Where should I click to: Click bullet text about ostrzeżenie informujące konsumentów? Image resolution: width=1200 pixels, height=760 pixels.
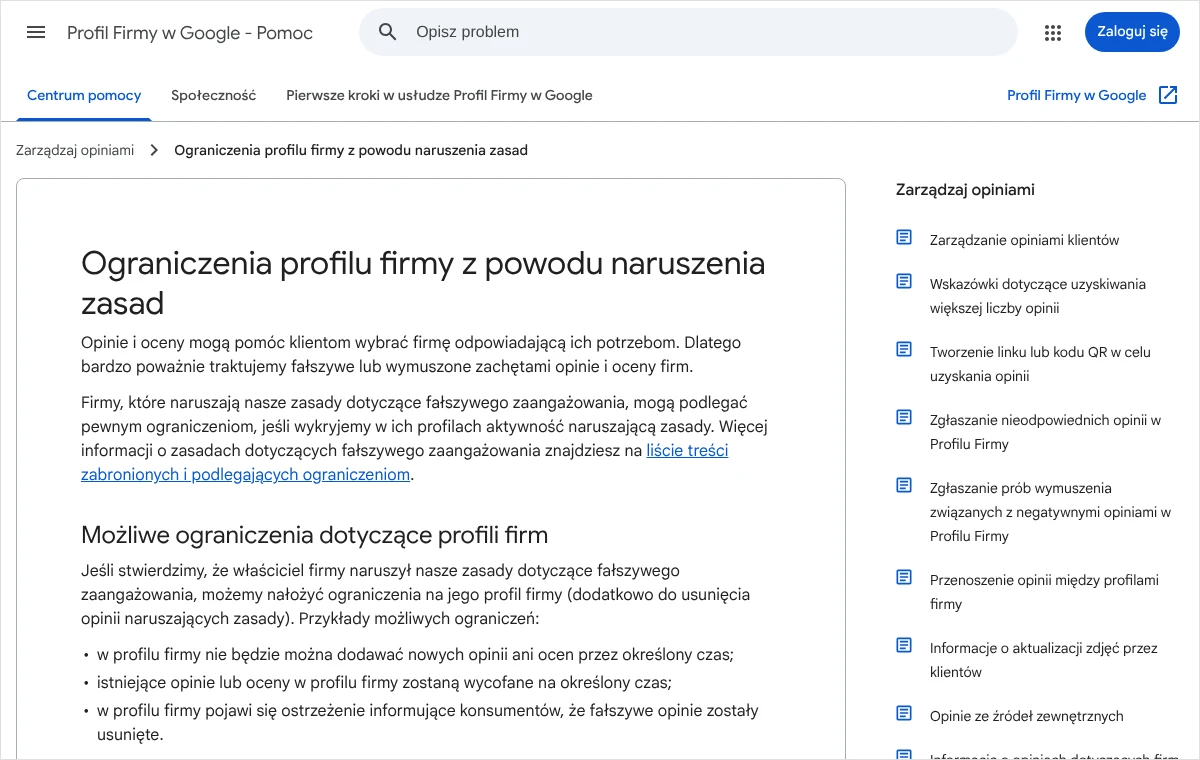click(428, 723)
